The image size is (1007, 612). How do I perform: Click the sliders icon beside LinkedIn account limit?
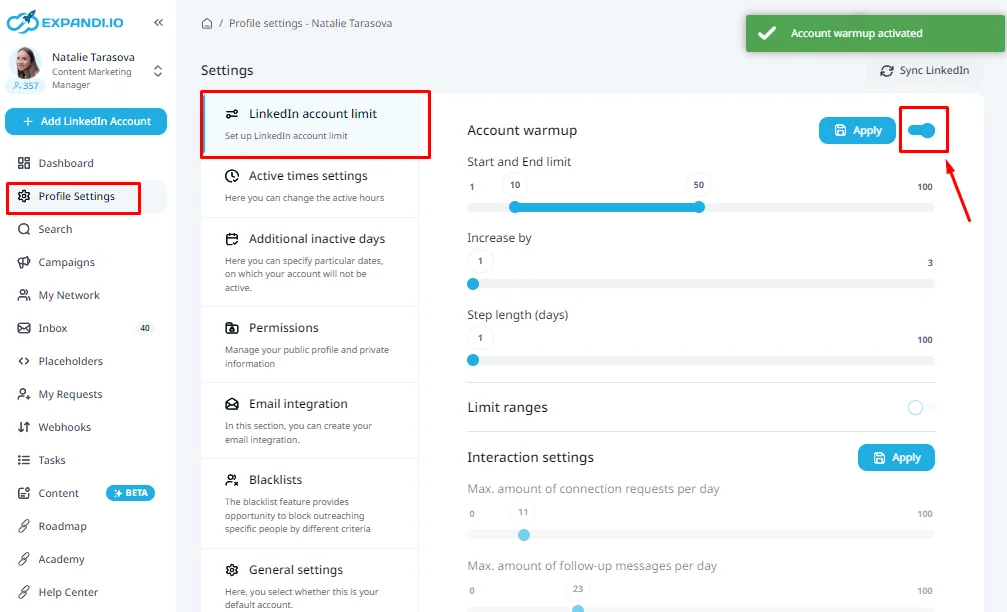coord(232,114)
